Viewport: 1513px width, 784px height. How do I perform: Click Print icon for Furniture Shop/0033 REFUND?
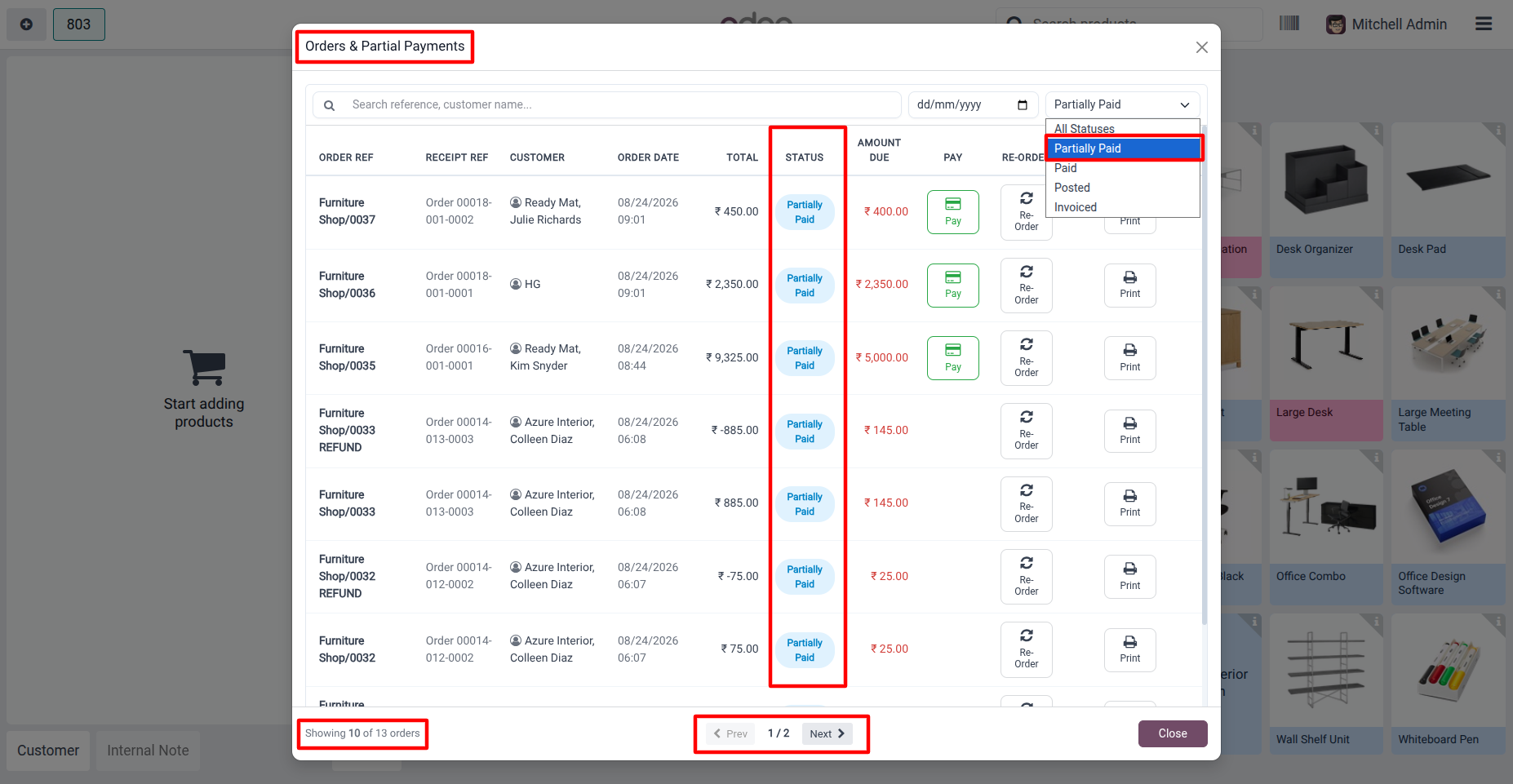[1130, 423]
